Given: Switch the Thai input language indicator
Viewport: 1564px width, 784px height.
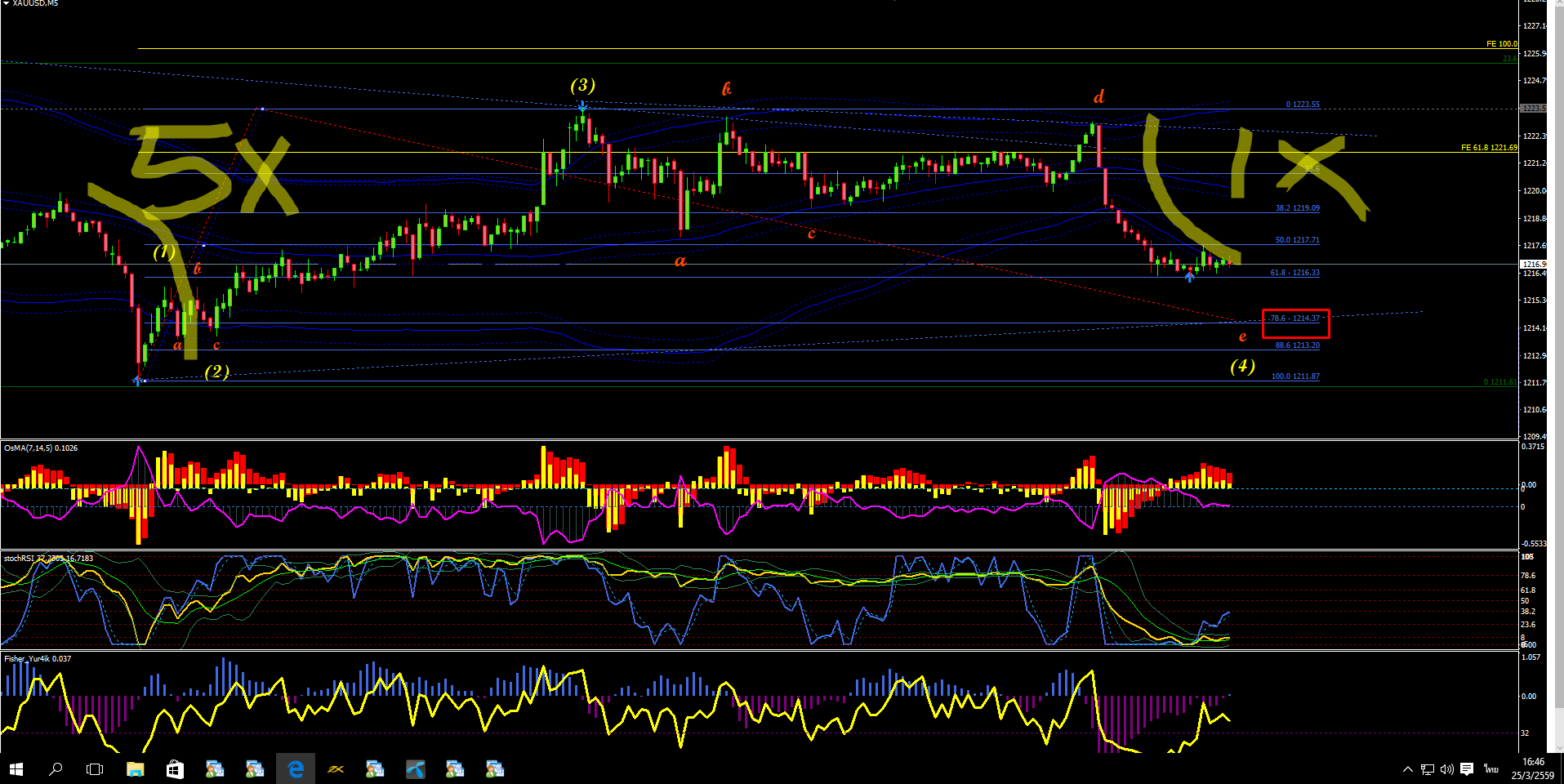Looking at the screenshot, I should 1491,769.
